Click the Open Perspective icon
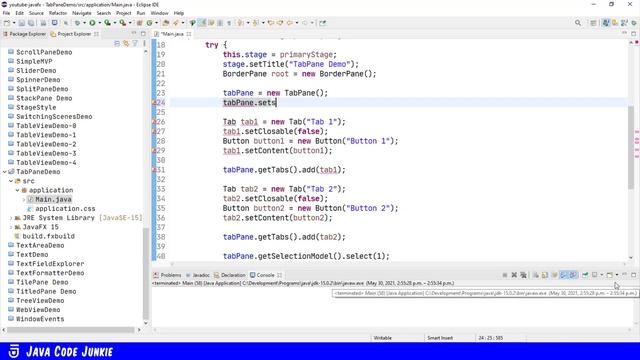The image size is (640, 360). point(593,23)
